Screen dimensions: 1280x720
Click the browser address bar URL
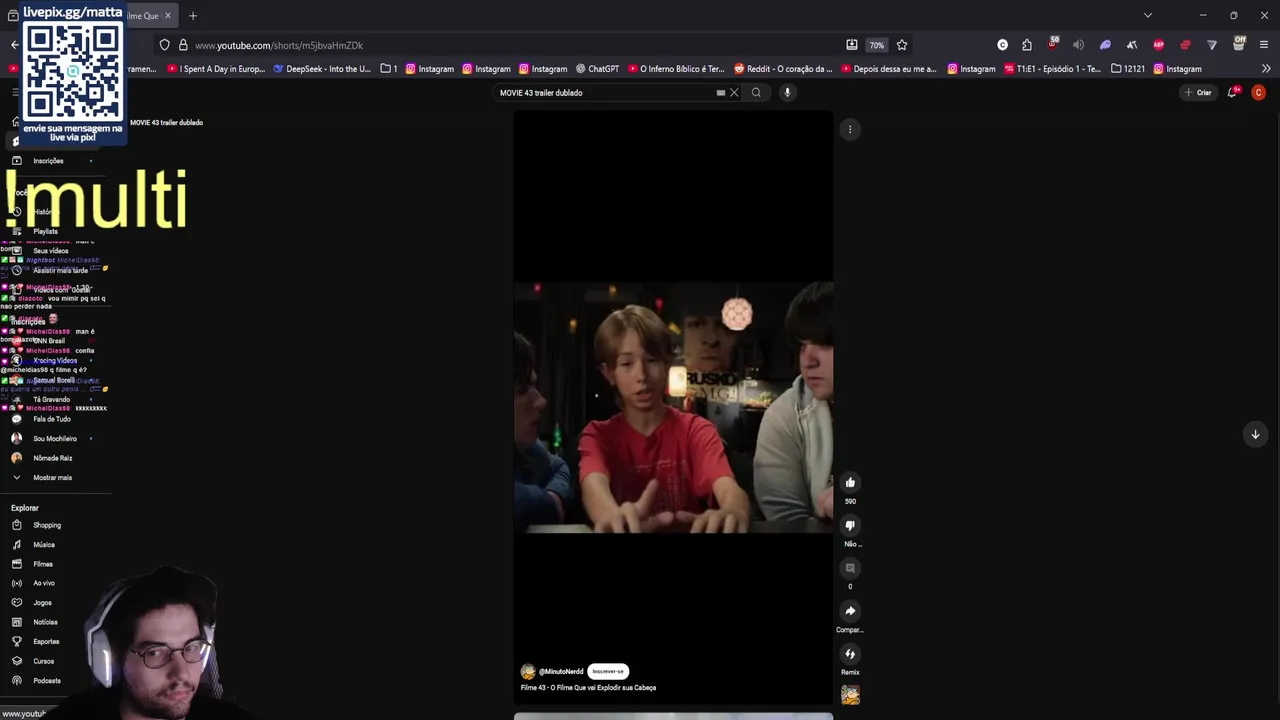(279, 45)
